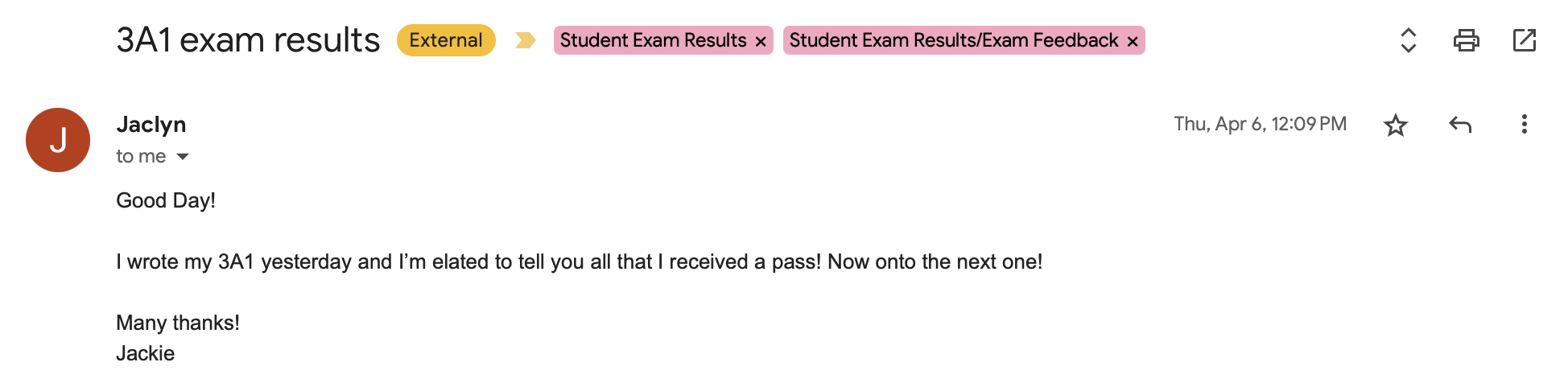1568x391 pixels.
Task: Click the yellow importance marker arrow
Action: pyautogui.click(x=525, y=40)
